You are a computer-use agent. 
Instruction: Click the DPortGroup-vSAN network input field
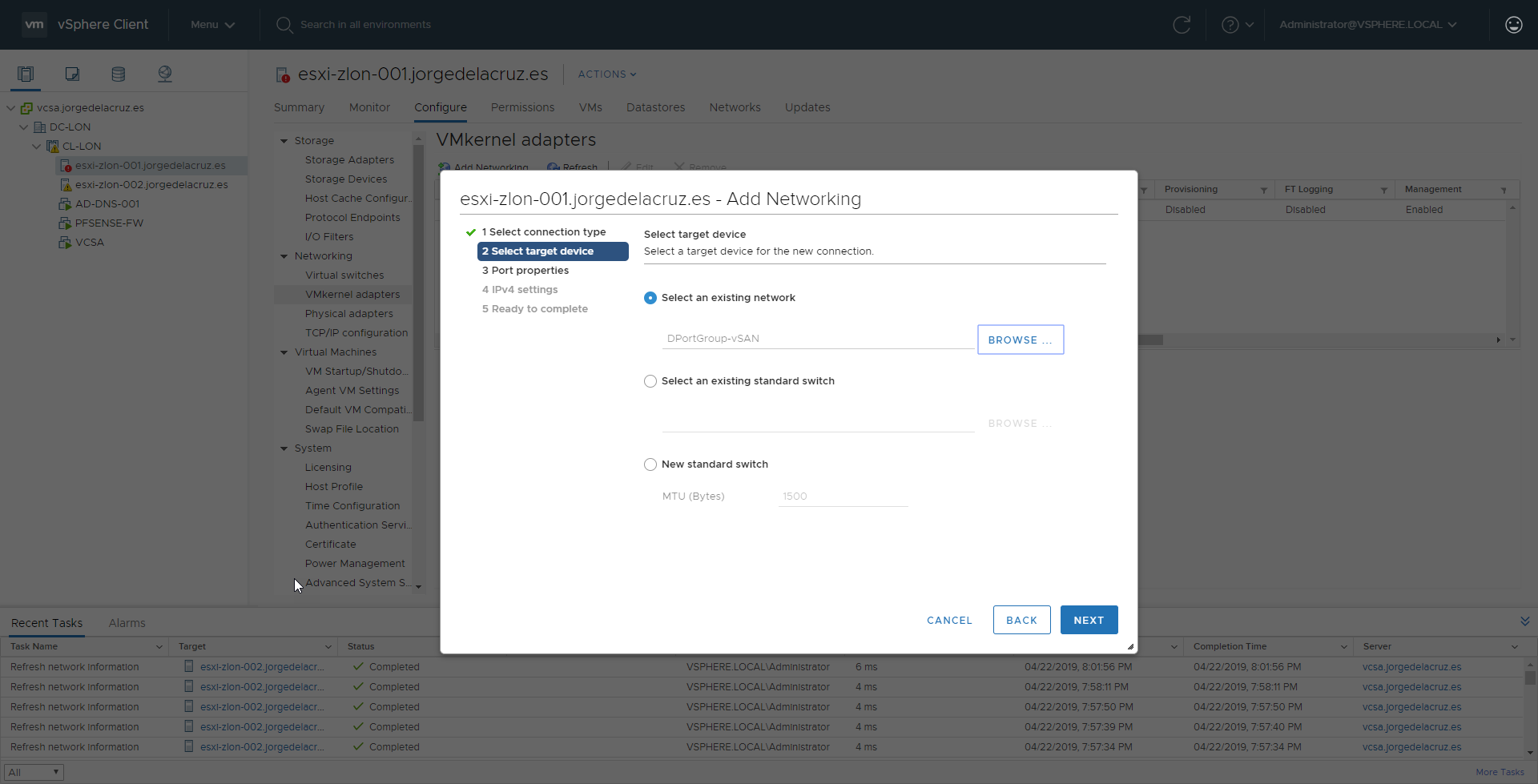coord(818,339)
